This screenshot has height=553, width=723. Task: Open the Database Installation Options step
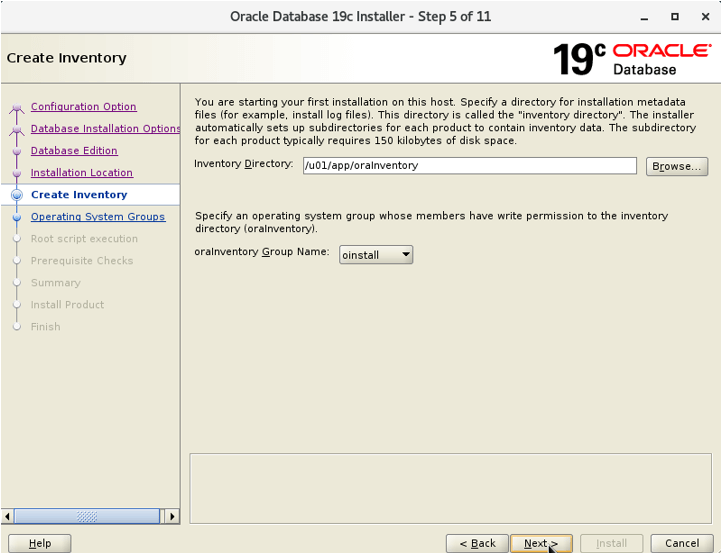pyautogui.click(x=105, y=129)
